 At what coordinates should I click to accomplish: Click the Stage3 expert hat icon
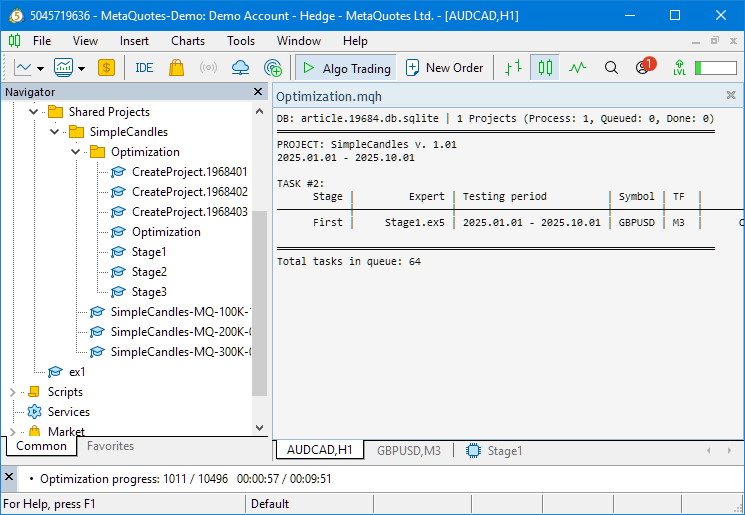118,291
